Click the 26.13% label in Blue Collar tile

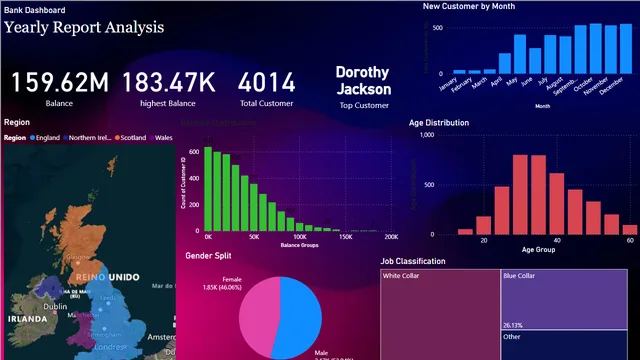513,325
